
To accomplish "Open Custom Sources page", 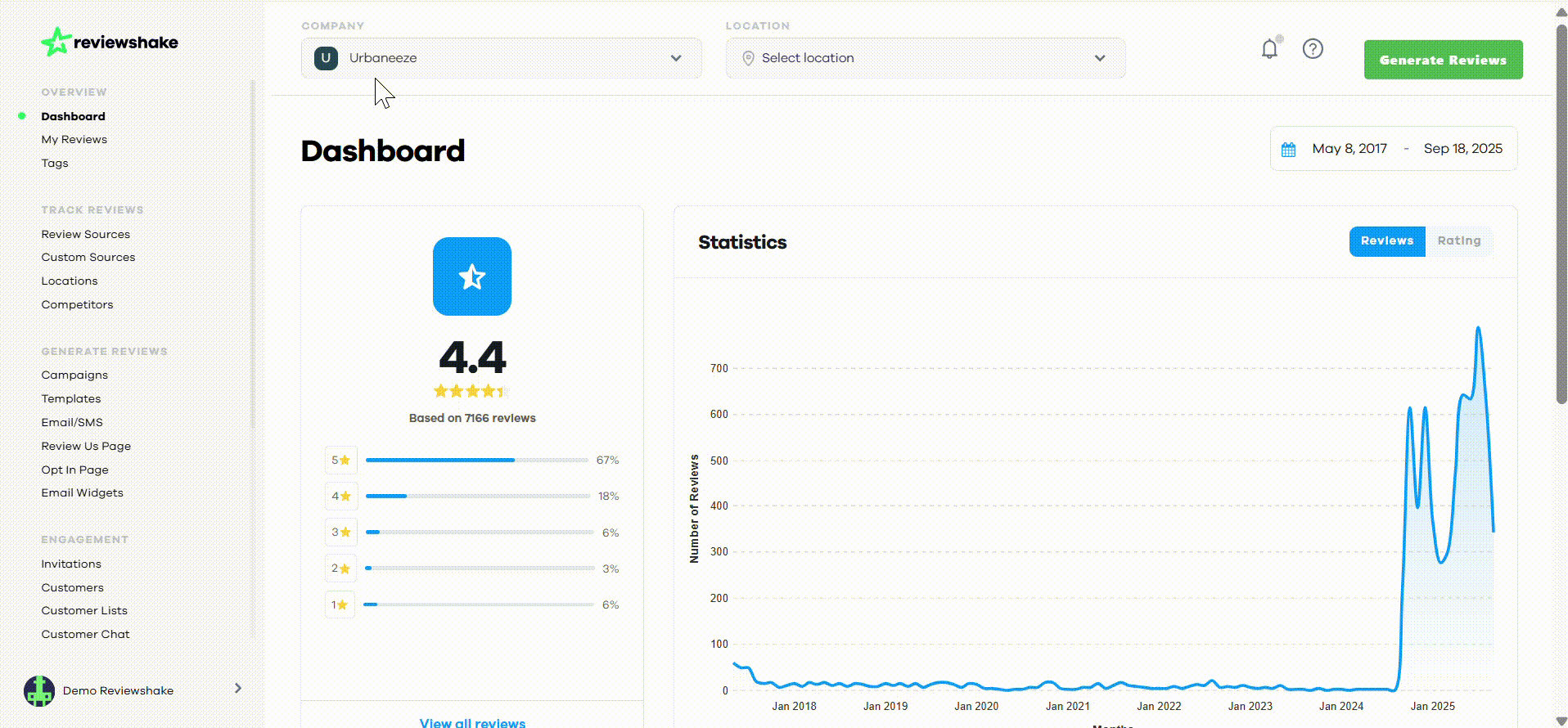I will tap(88, 257).
